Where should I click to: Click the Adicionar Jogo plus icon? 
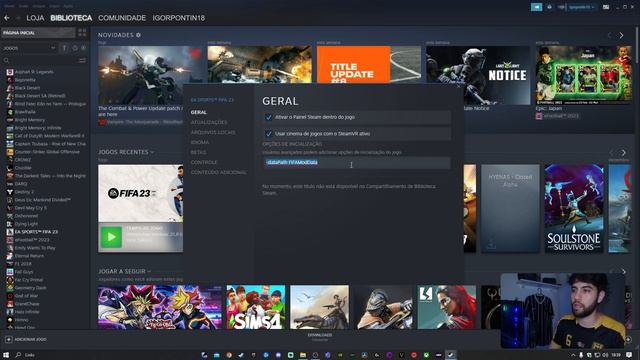(9, 339)
